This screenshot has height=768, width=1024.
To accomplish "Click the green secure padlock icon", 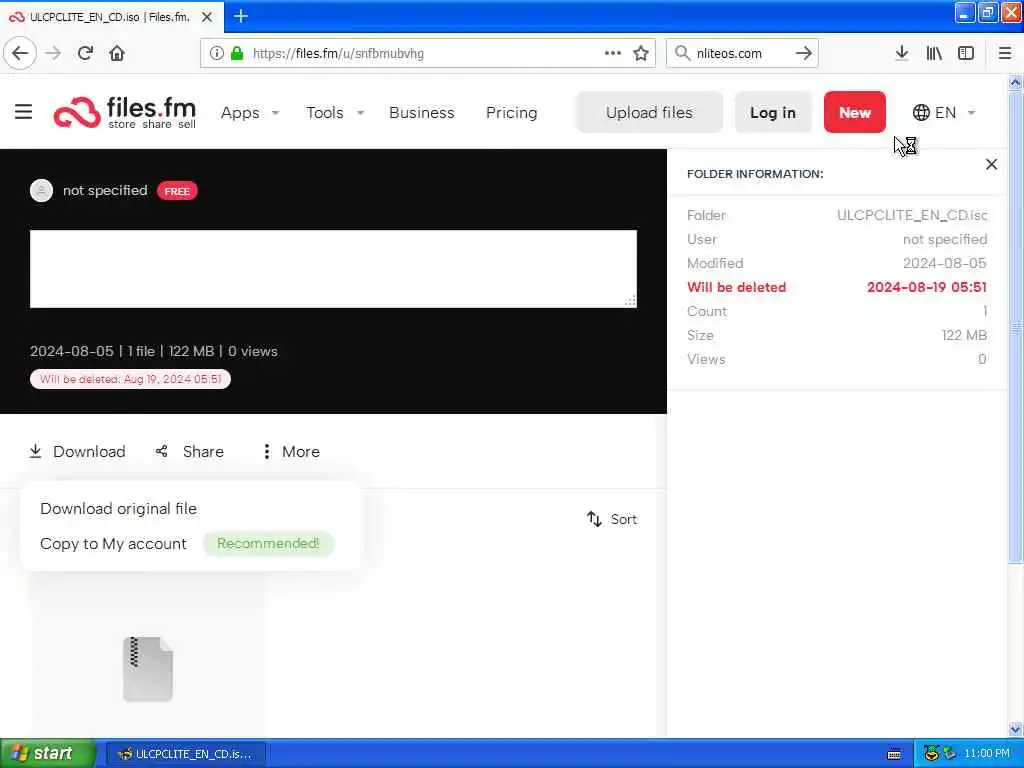I will tap(237, 53).
